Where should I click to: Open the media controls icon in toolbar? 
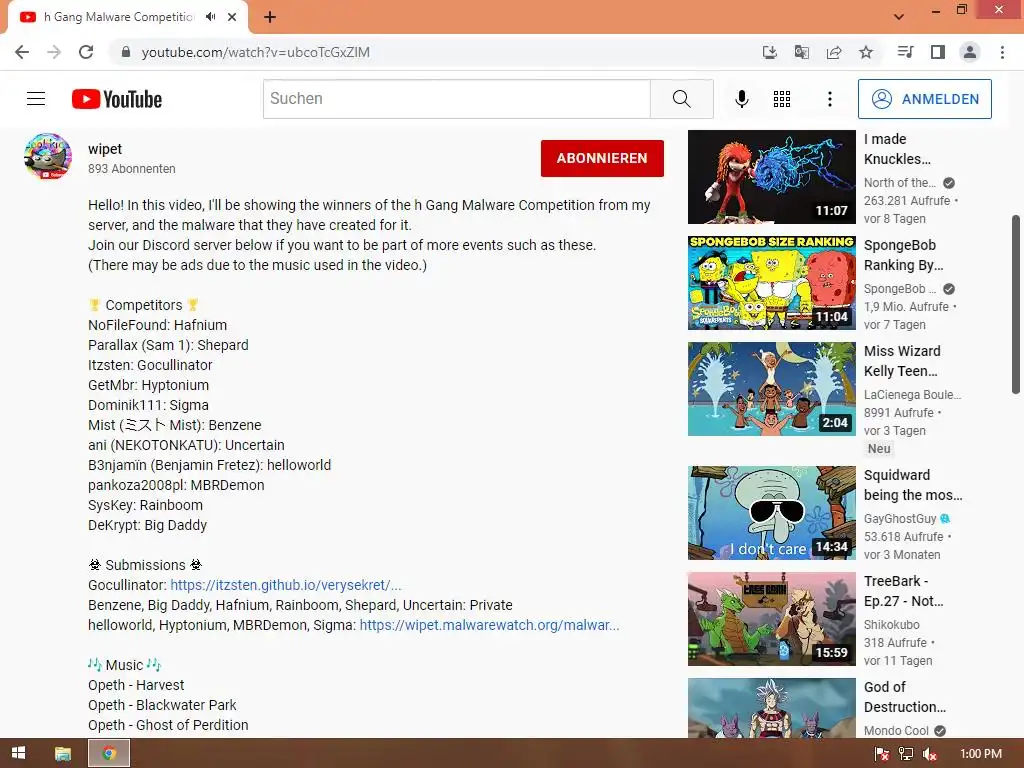coord(905,52)
